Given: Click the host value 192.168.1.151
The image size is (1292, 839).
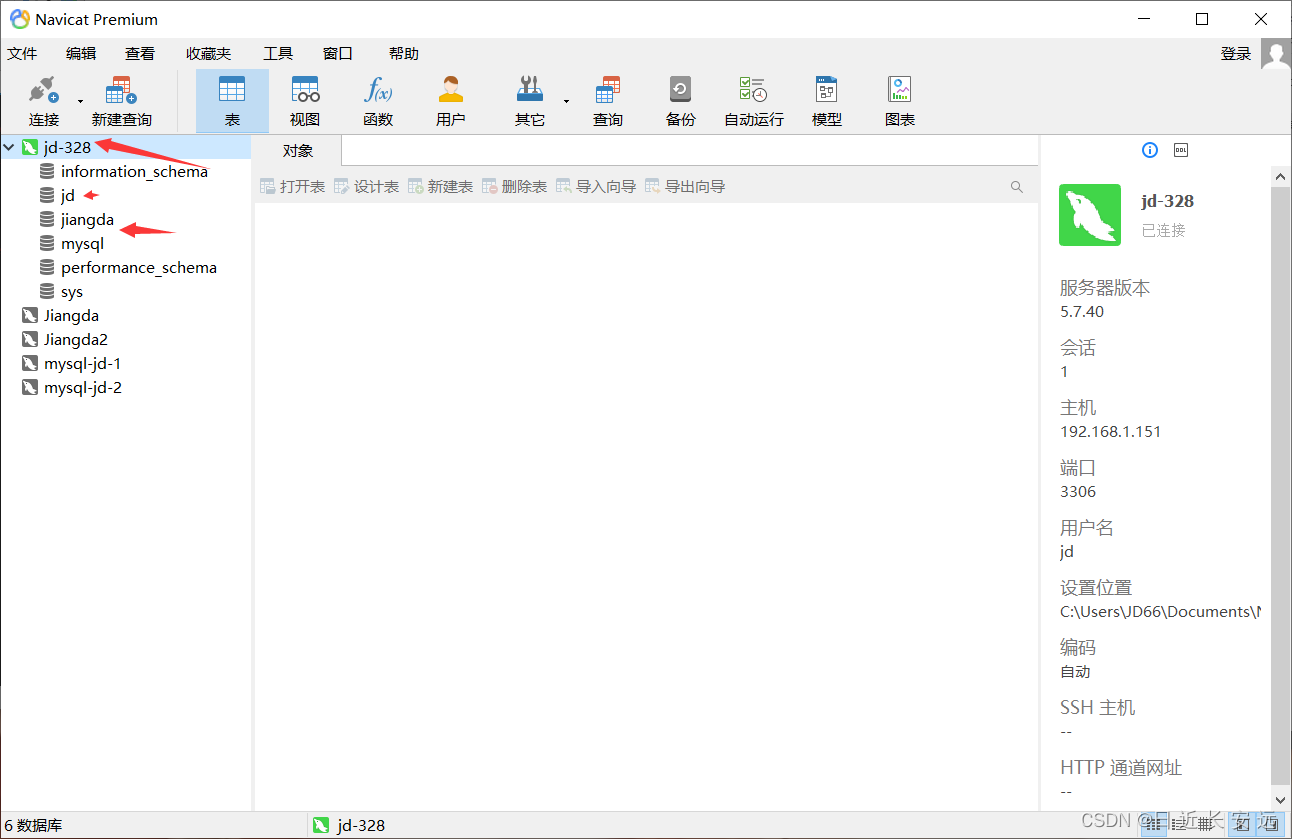Looking at the screenshot, I should (x=1110, y=432).
